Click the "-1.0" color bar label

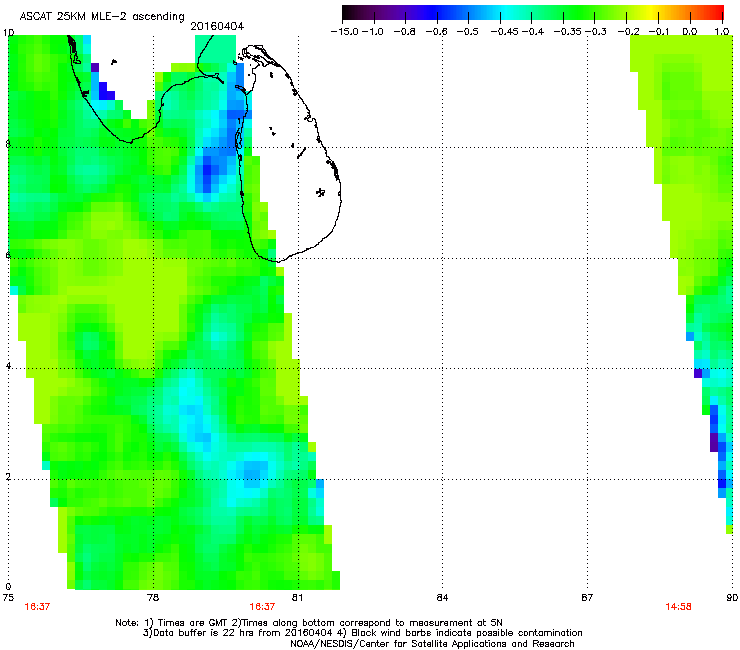(373, 32)
